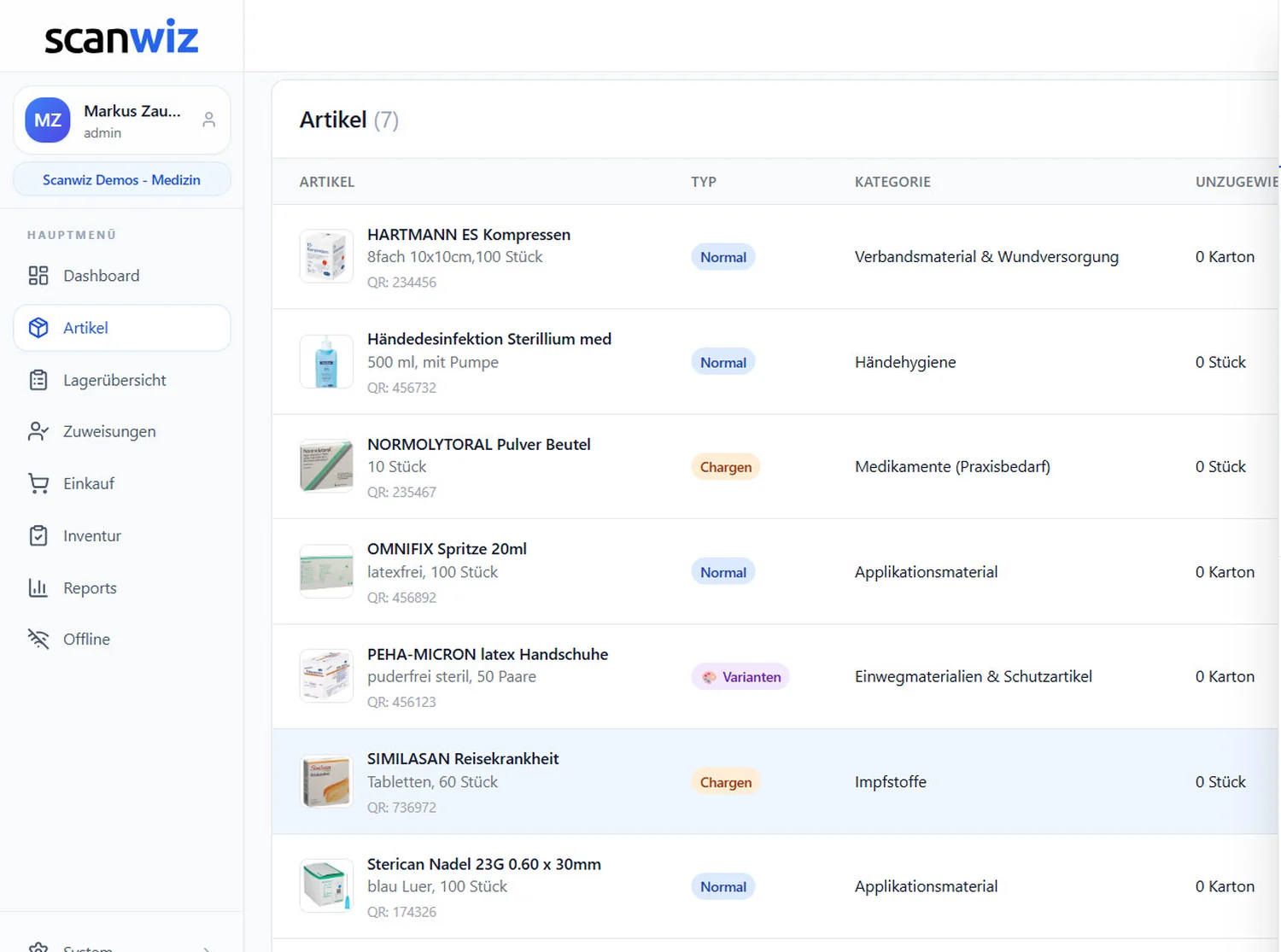Image resolution: width=1281 pixels, height=952 pixels.
Task: Open the SIMILASAN Reisekrankheit article
Action: tap(463, 759)
